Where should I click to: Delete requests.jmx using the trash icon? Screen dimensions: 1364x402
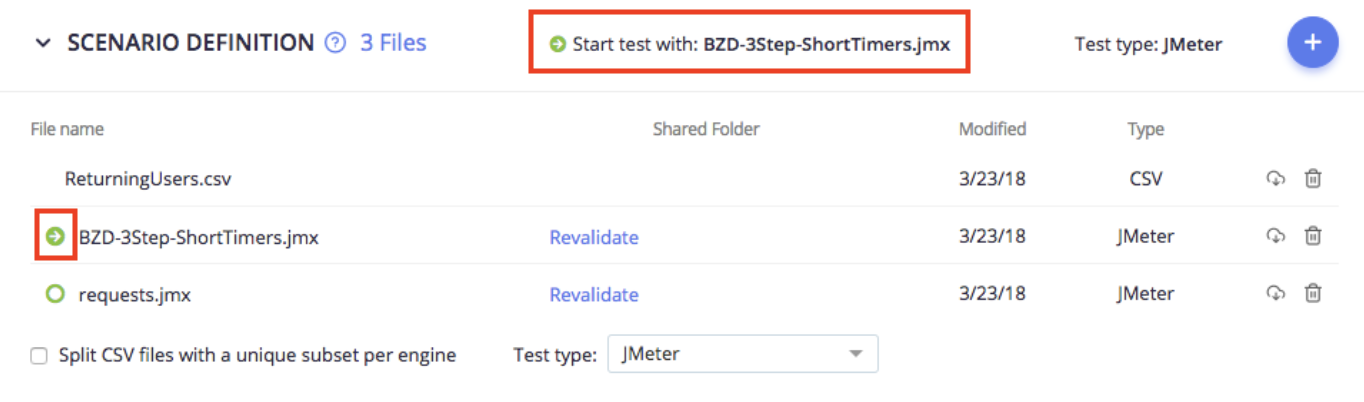pos(1313,293)
